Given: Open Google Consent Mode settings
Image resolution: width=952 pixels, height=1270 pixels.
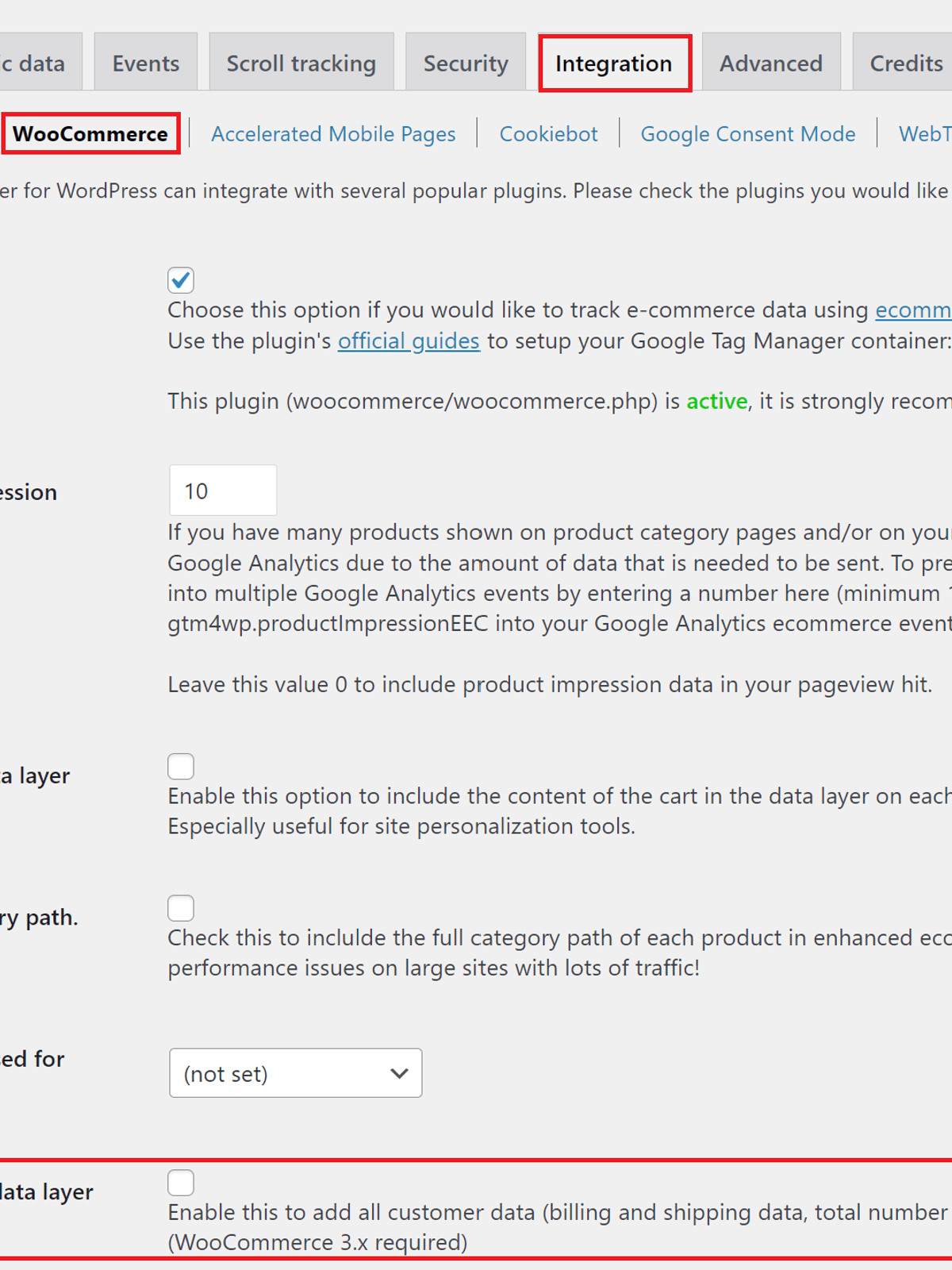Looking at the screenshot, I should [748, 133].
